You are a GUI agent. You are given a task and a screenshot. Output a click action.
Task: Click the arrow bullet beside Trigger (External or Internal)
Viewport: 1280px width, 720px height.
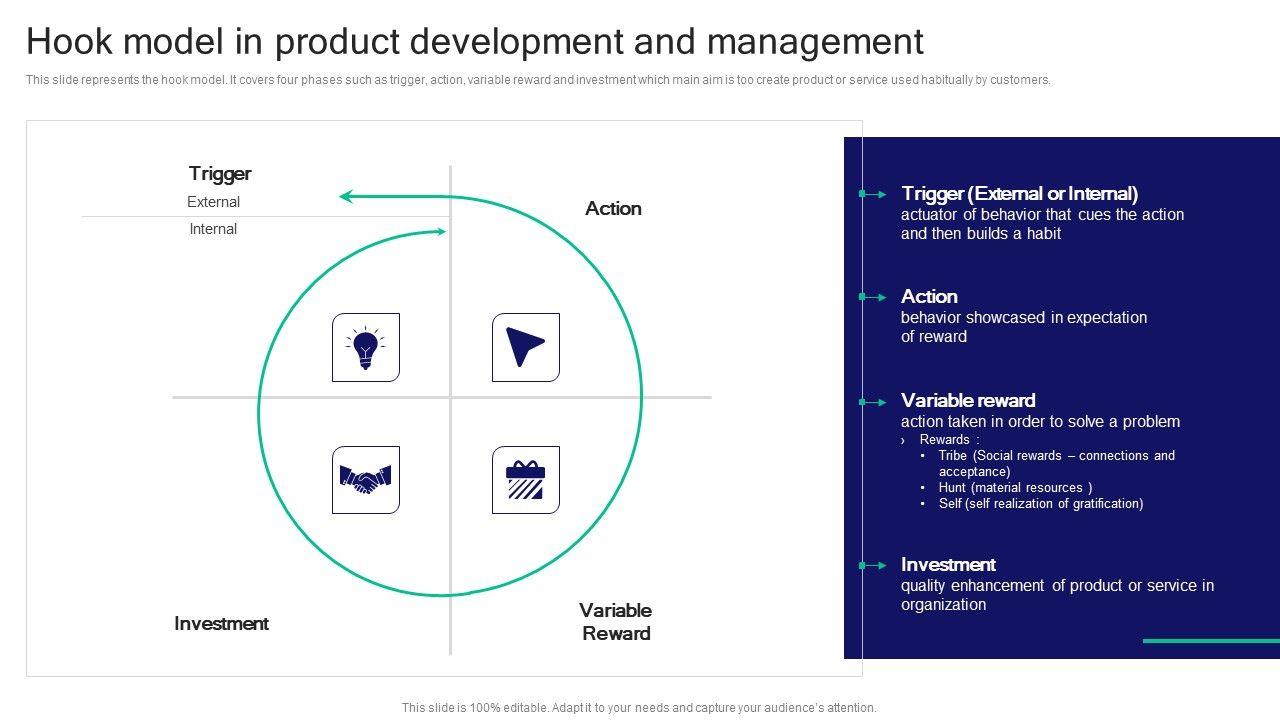873,194
